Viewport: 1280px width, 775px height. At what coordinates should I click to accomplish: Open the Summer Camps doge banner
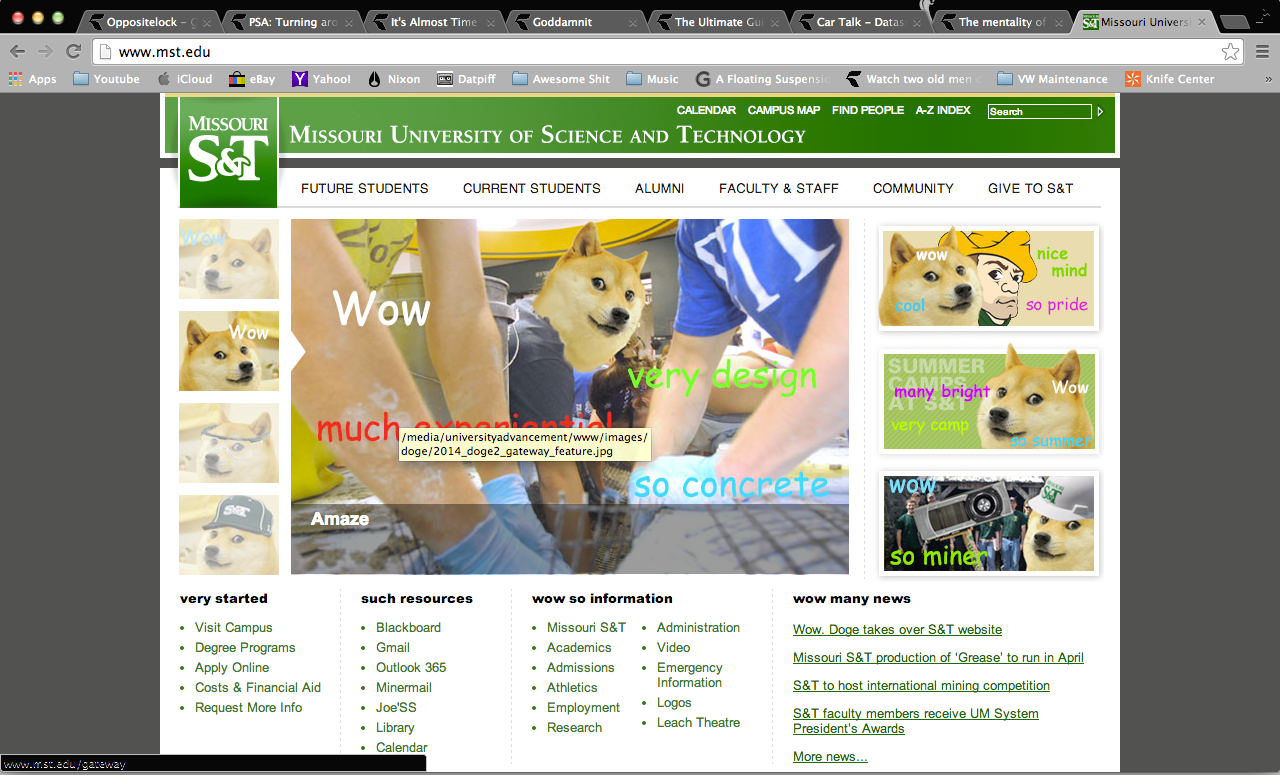tap(989, 401)
